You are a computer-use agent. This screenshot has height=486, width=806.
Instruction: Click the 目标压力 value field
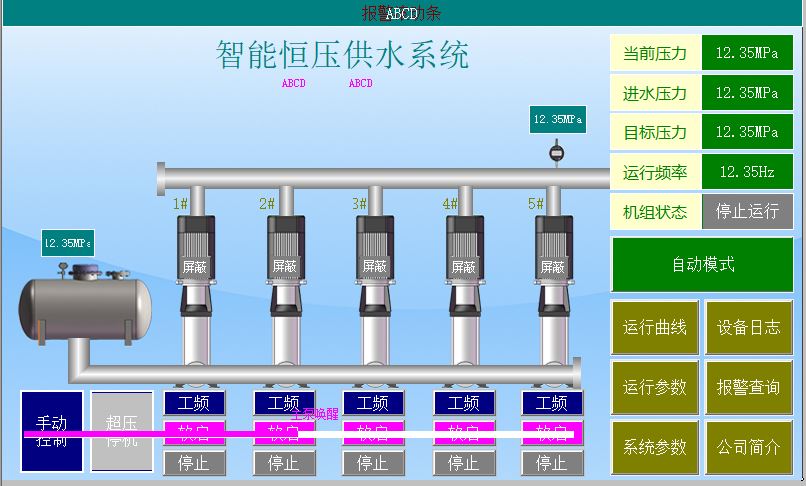747,132
